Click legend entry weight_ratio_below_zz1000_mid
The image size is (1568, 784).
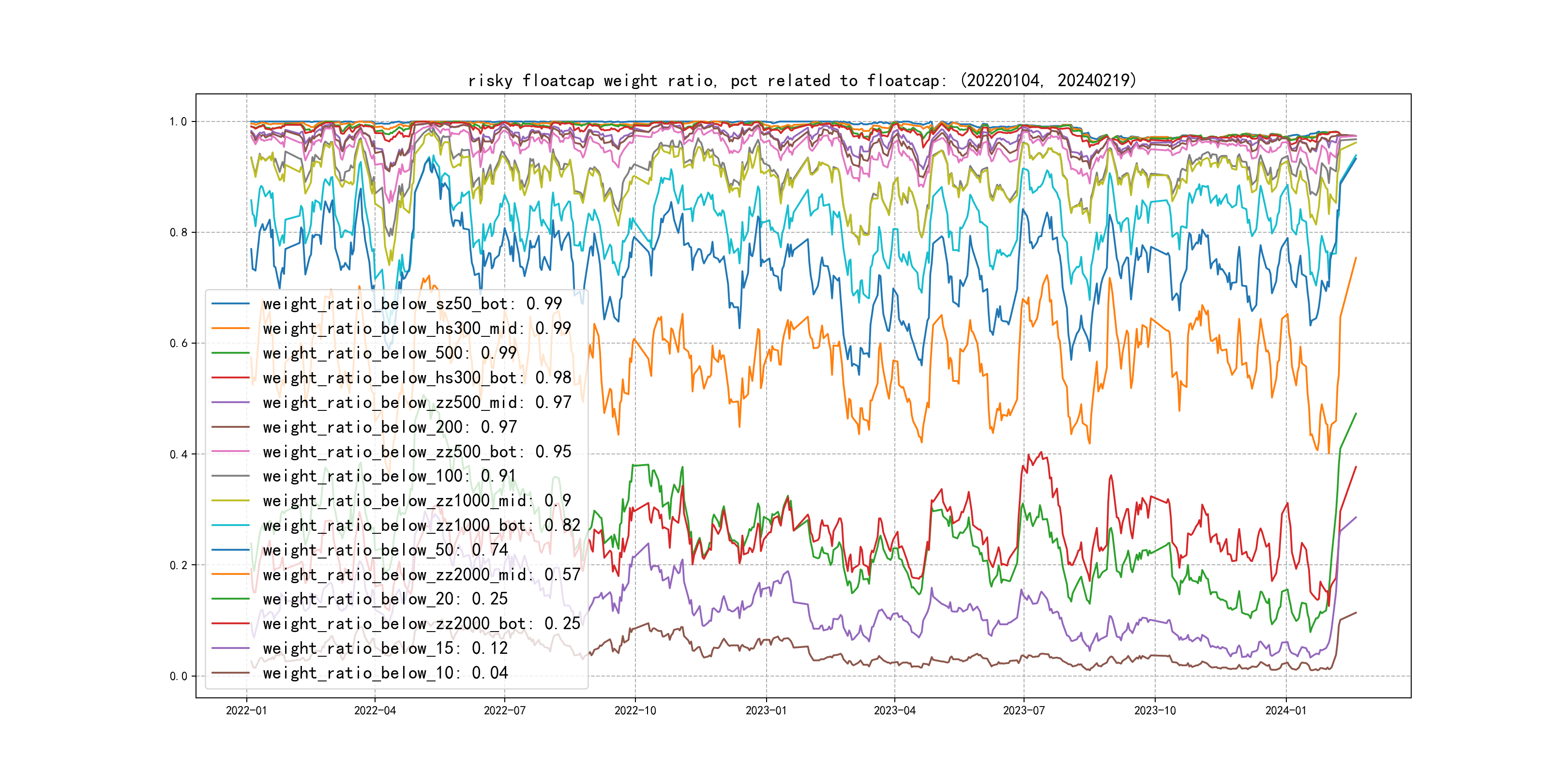[x=416, y=501]
